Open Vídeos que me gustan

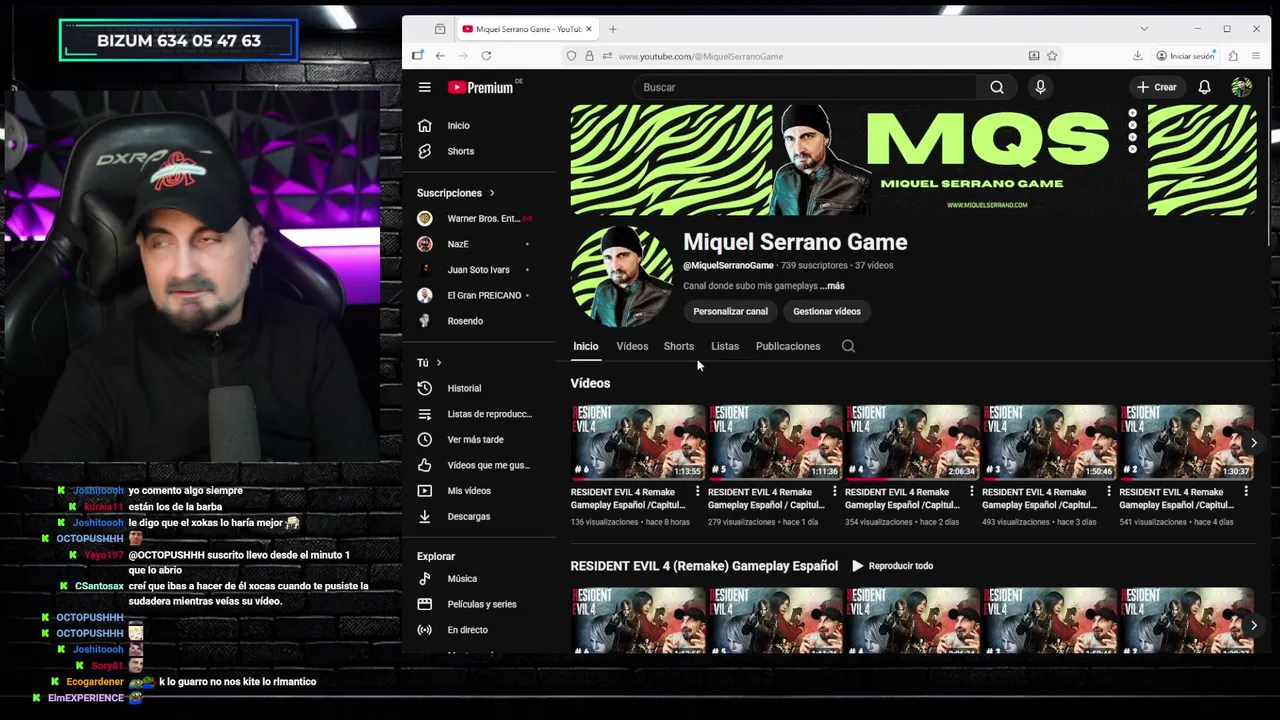point(486,465)
